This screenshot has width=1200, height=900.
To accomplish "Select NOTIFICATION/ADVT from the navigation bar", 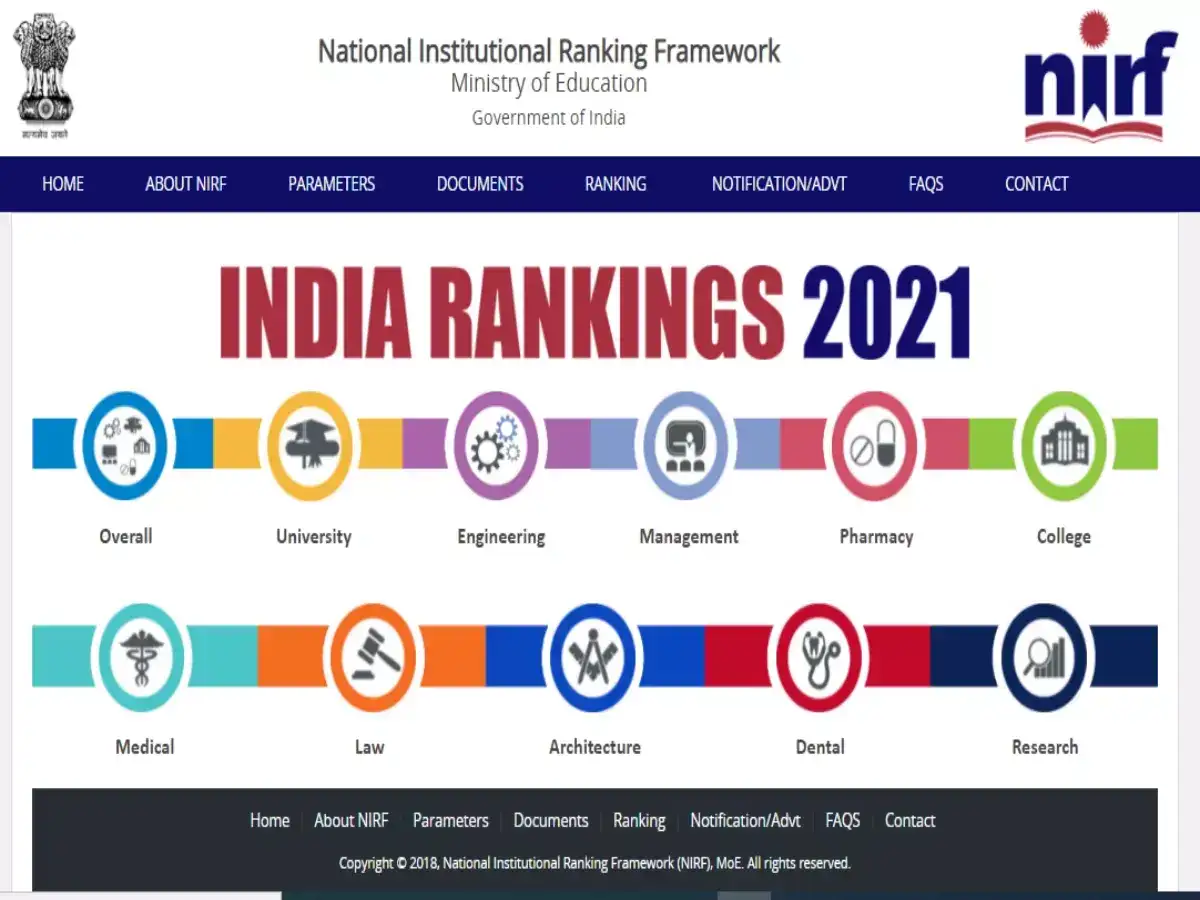I will (779, 184).
